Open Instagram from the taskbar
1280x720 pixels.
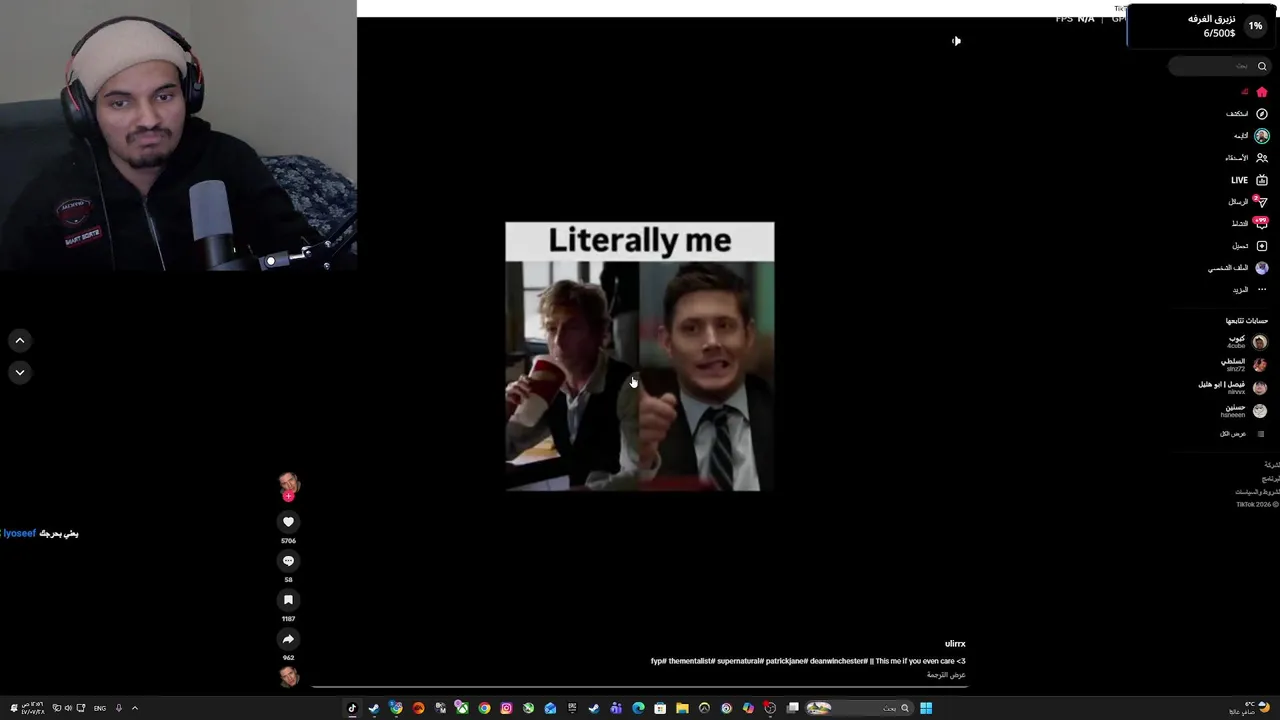(x=506, y=708)
